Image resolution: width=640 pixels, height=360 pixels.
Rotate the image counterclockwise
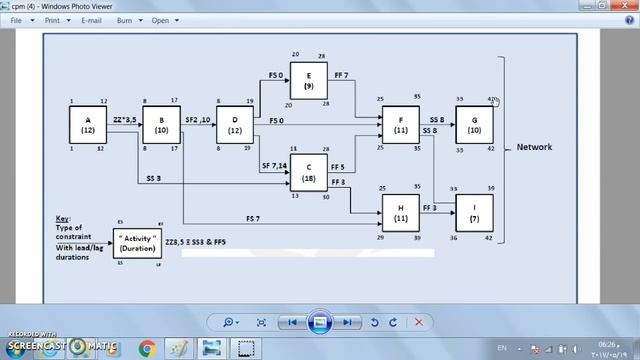(x=374, y=322)
